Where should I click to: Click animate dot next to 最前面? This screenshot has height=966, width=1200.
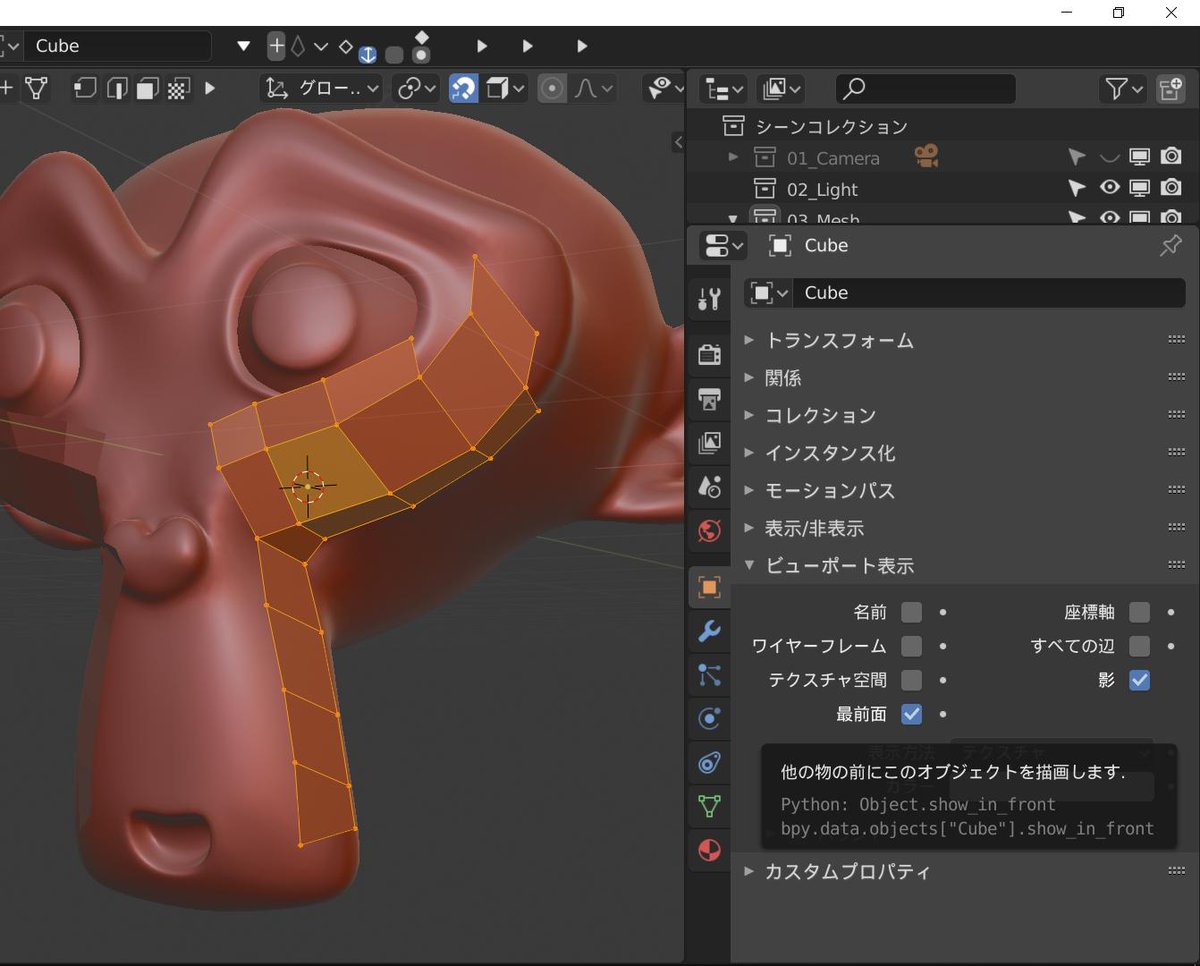(942, 714)
